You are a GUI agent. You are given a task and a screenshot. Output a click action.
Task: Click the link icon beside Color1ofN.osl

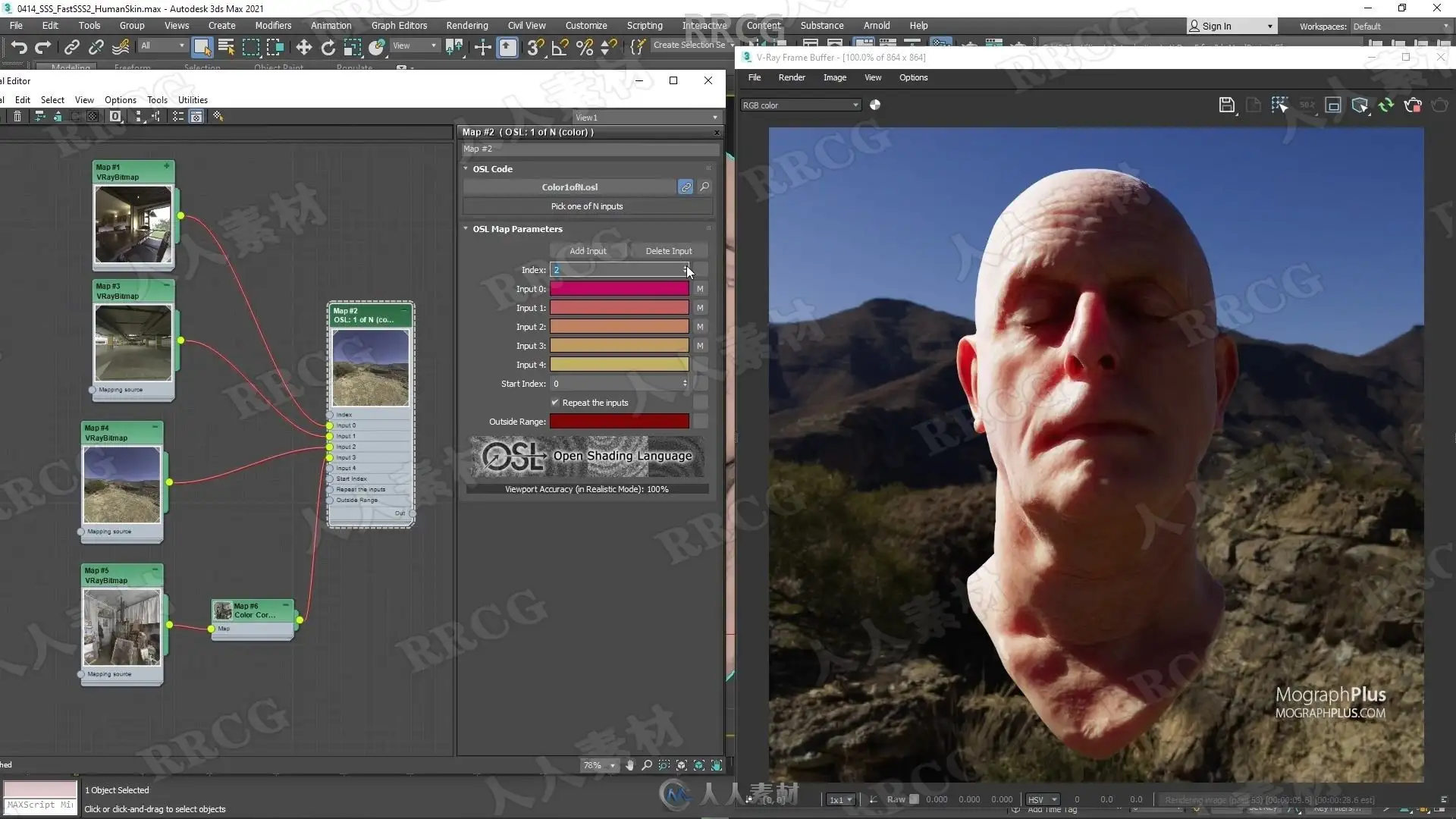[x=686, y=187]
